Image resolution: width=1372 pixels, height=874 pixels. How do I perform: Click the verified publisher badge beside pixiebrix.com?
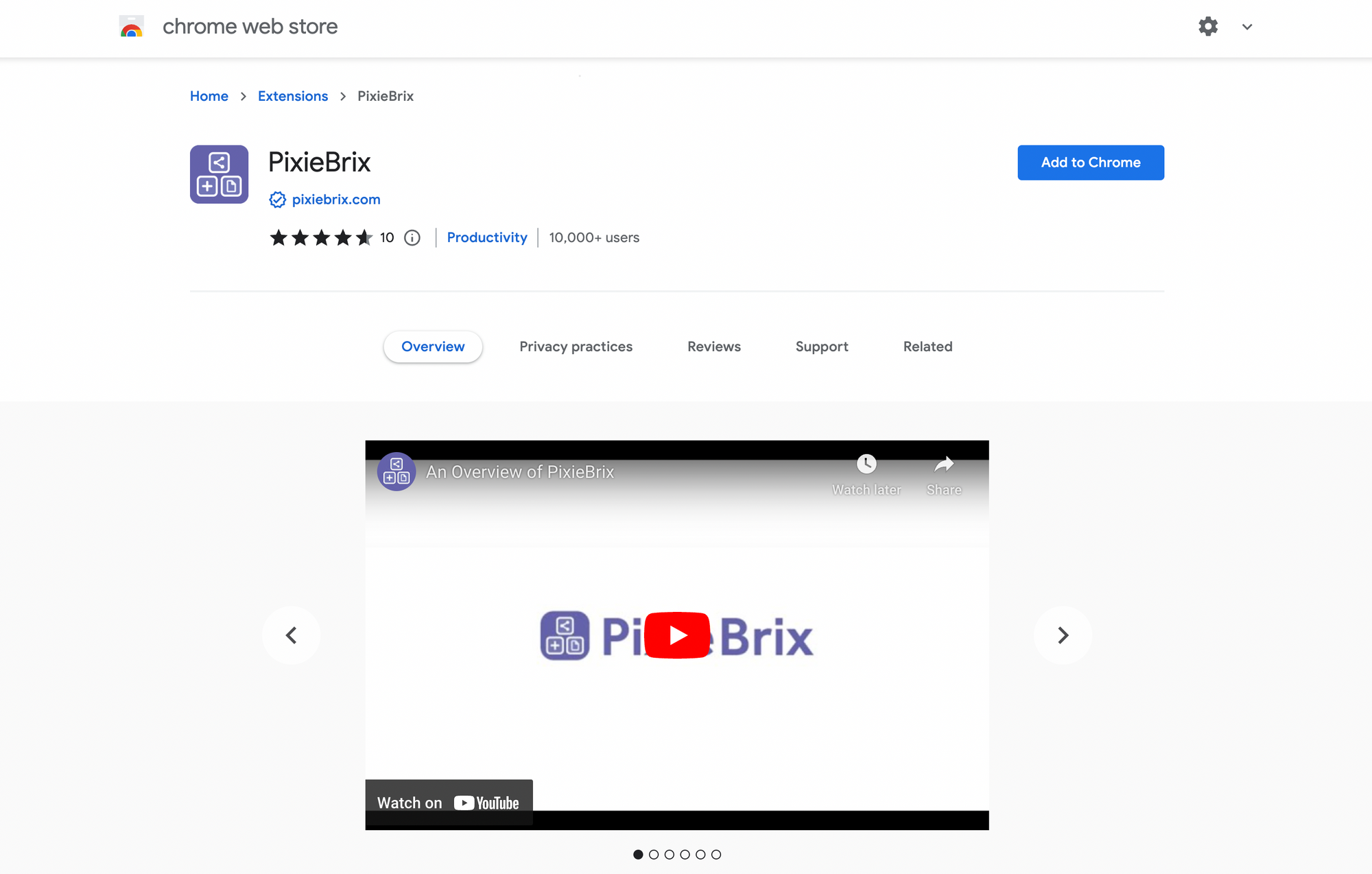click(x=277, y=200)
